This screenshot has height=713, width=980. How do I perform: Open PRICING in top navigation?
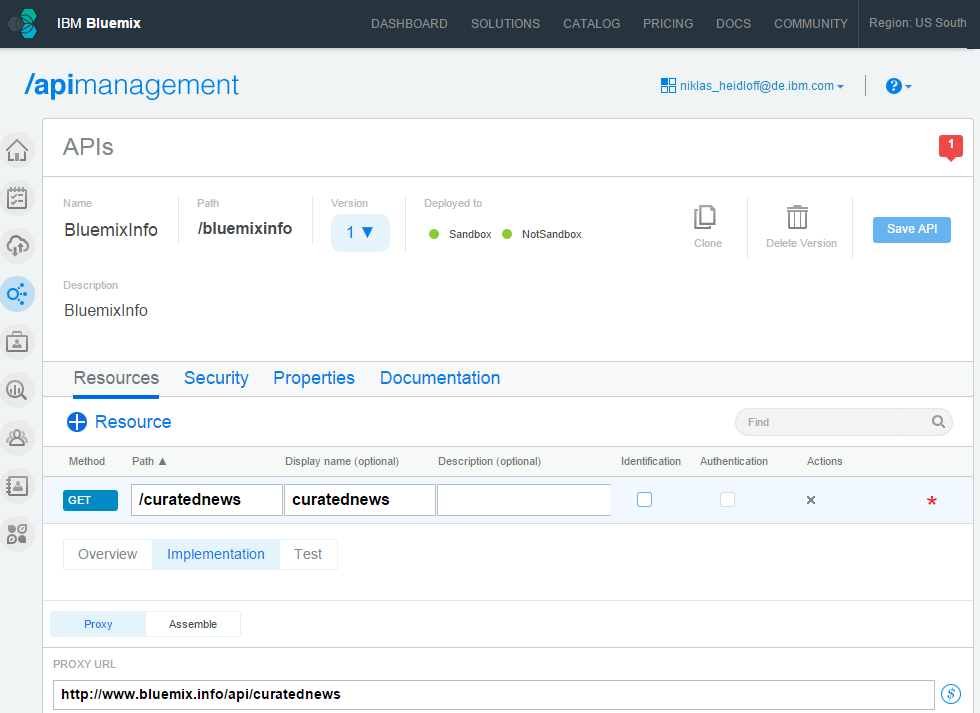click(668, 24)
